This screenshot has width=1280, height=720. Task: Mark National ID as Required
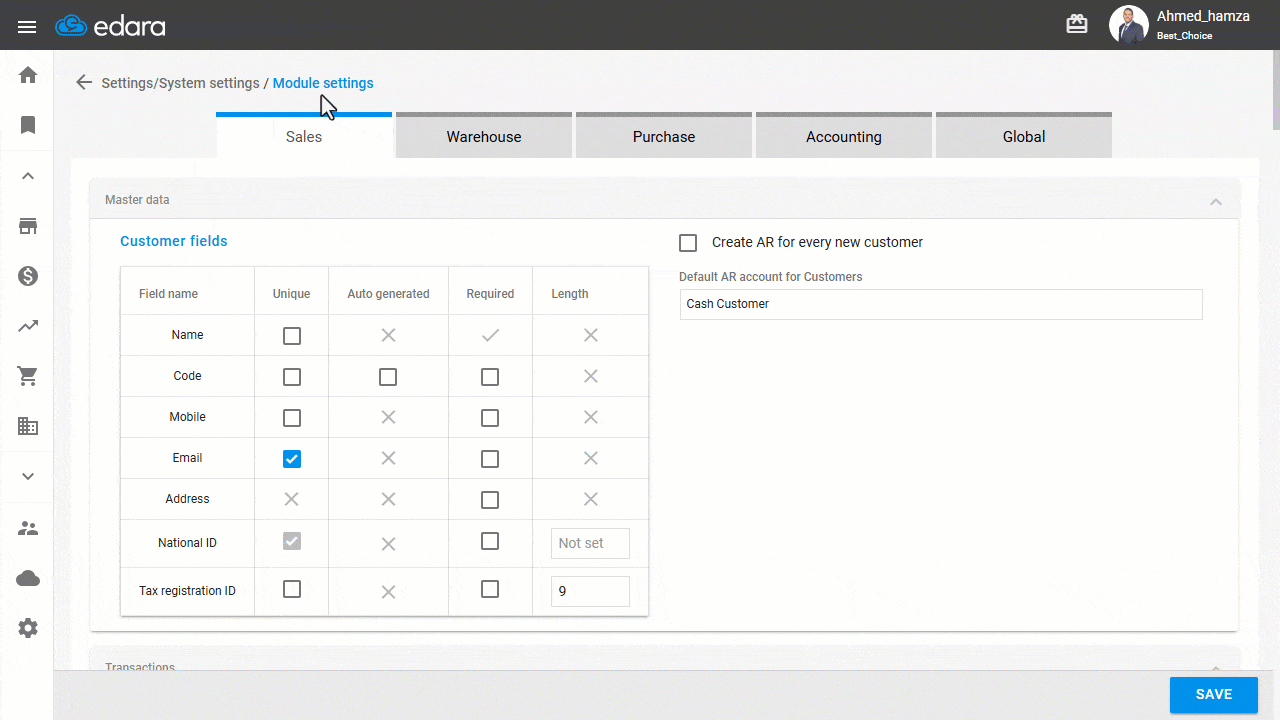(x=490, y=541)
